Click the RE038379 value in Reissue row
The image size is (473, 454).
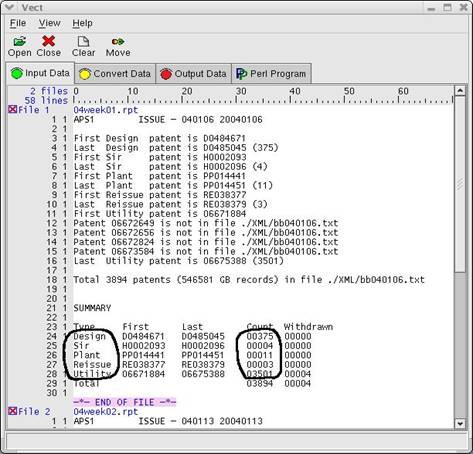click(203, 364)
